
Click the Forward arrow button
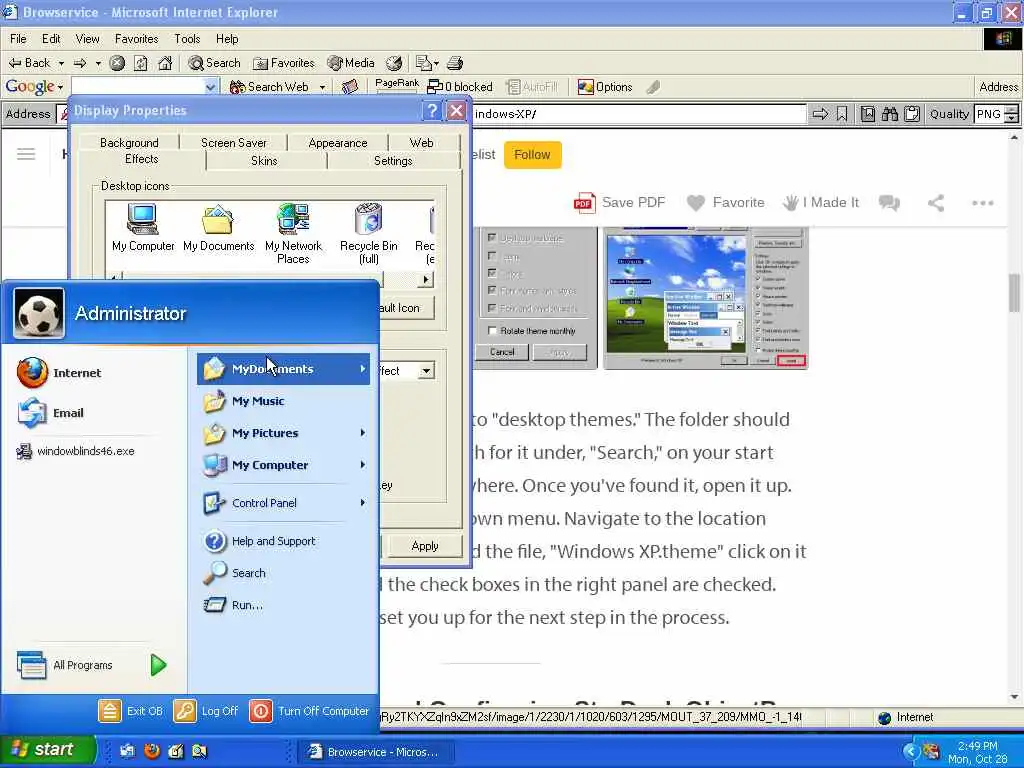click(x=80, y=63)
